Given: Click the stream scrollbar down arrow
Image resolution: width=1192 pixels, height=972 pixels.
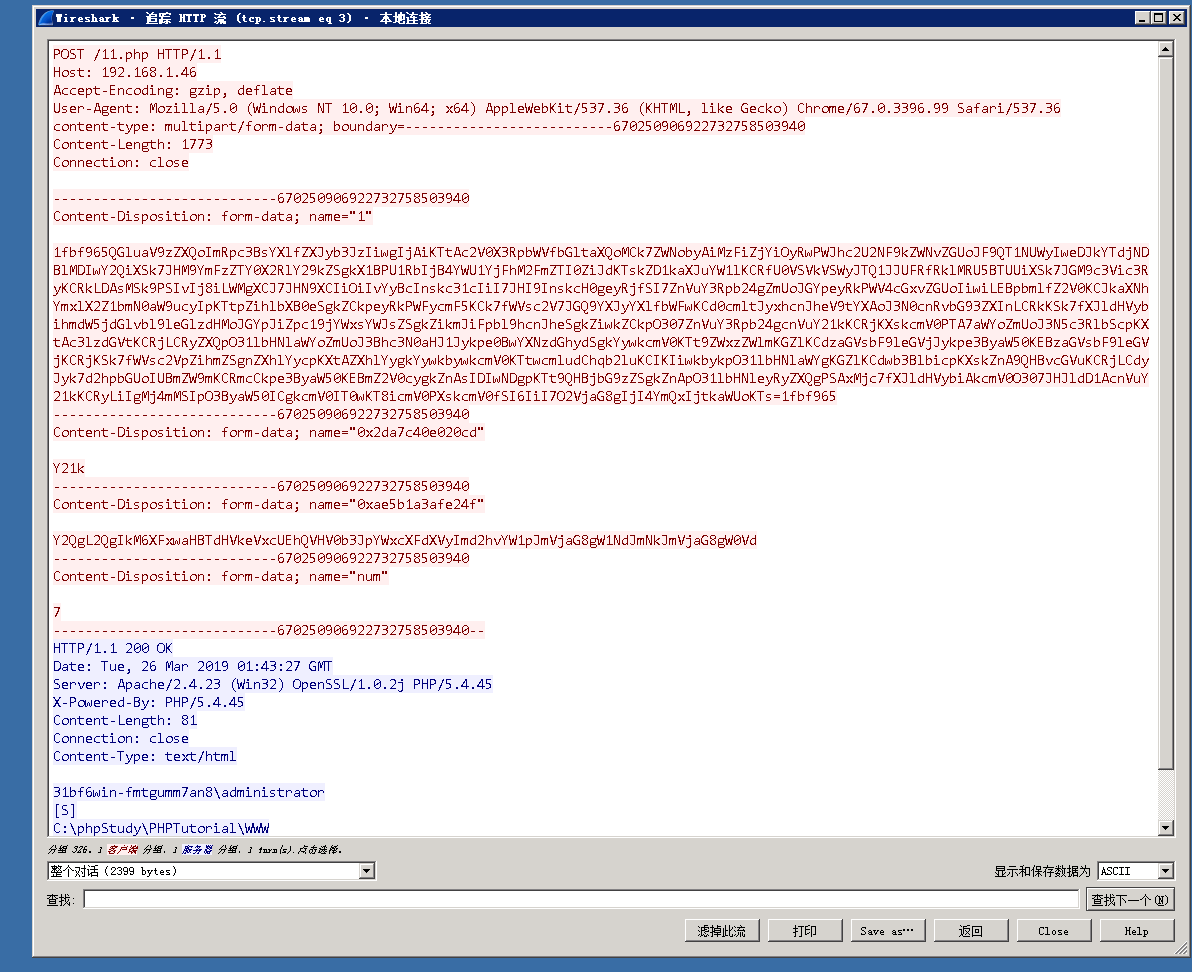Looking at the screenshot, I should (1165, 828).
